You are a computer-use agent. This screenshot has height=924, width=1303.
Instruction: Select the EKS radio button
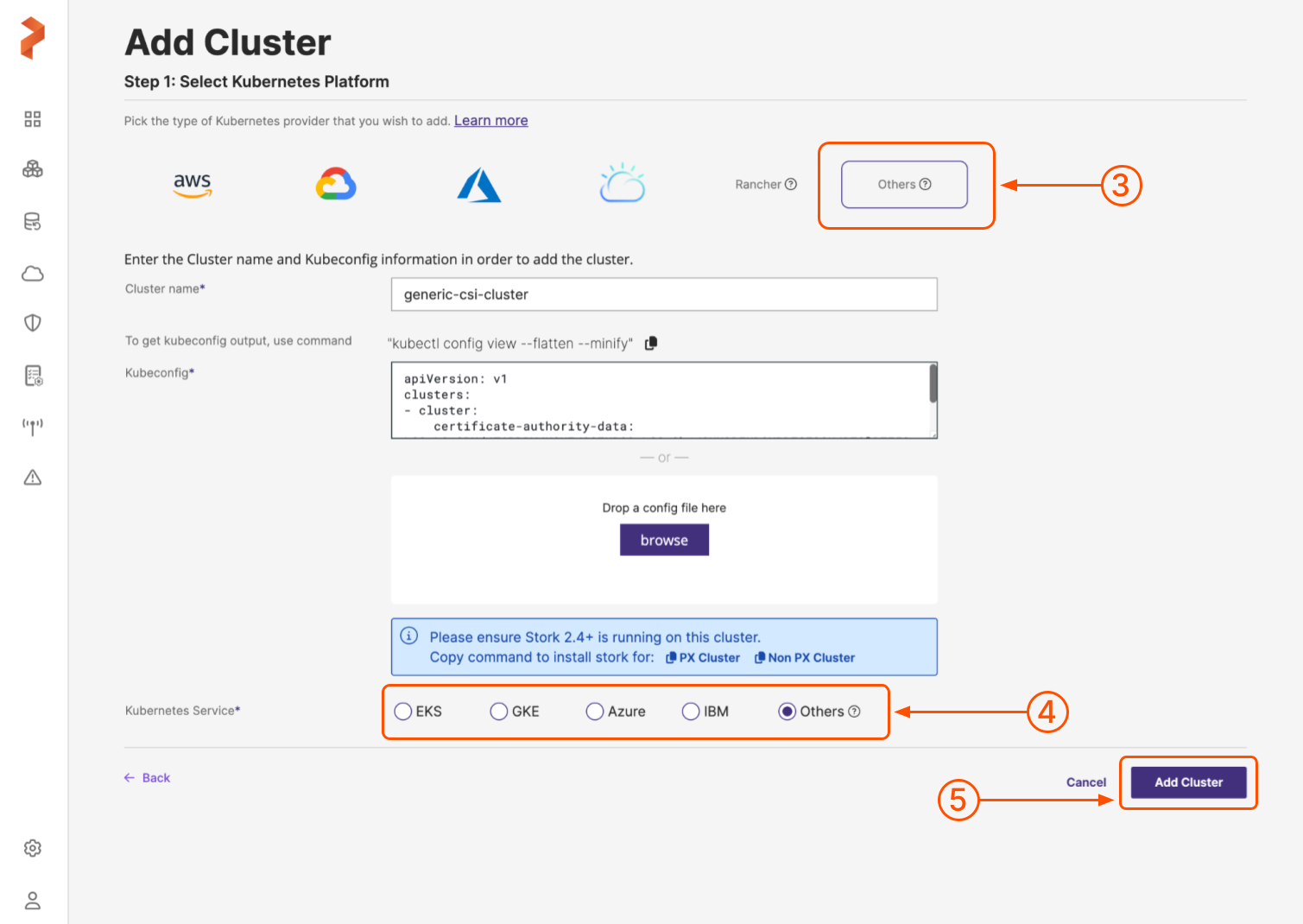tap(403, 712)
